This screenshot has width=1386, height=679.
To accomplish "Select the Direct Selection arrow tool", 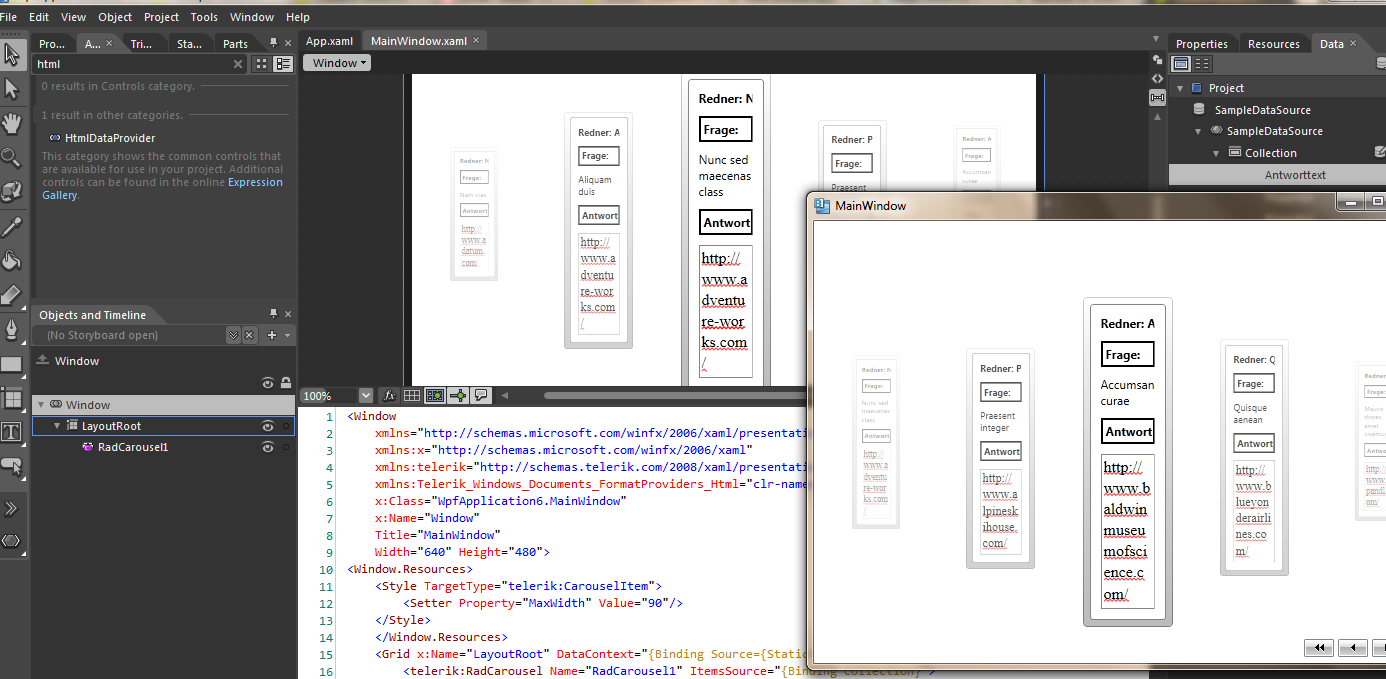I will [x=12, y=90].
